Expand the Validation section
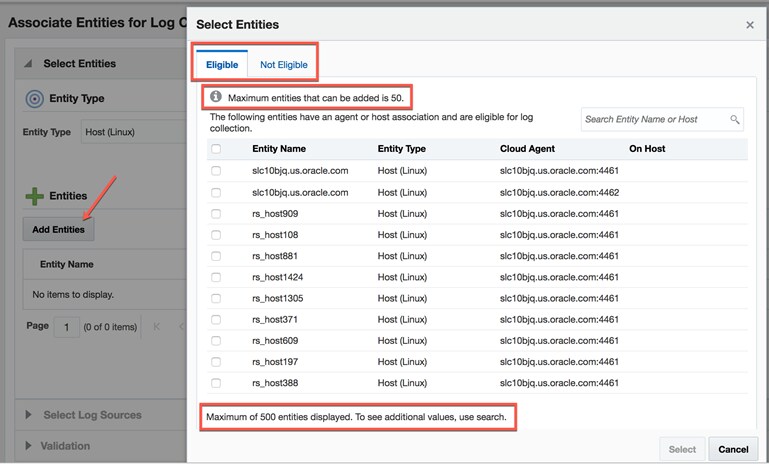This screenshot has width=769, height=464. (x=28, y=446)
